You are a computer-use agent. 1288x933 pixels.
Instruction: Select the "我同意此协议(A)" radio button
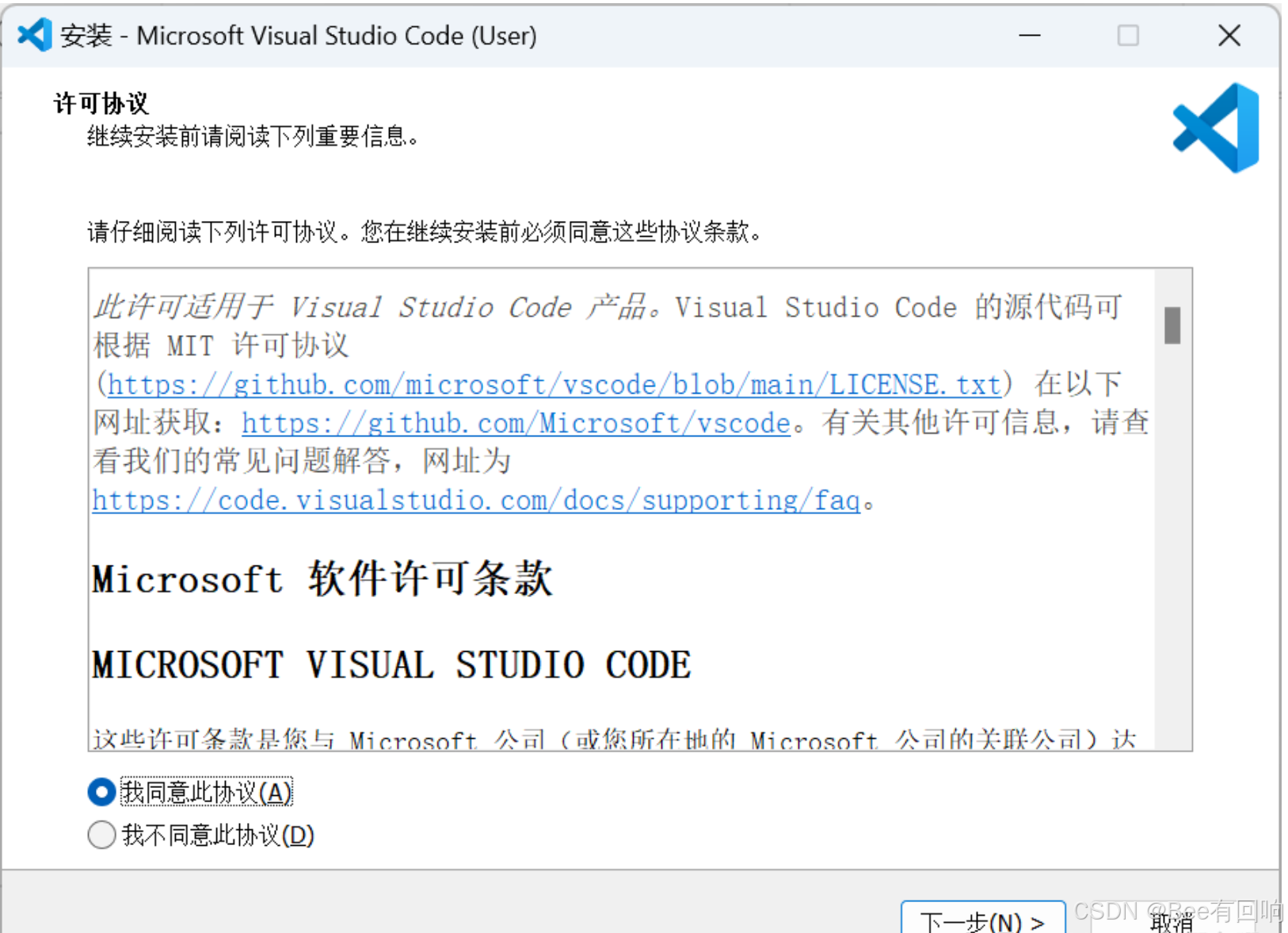101,791
